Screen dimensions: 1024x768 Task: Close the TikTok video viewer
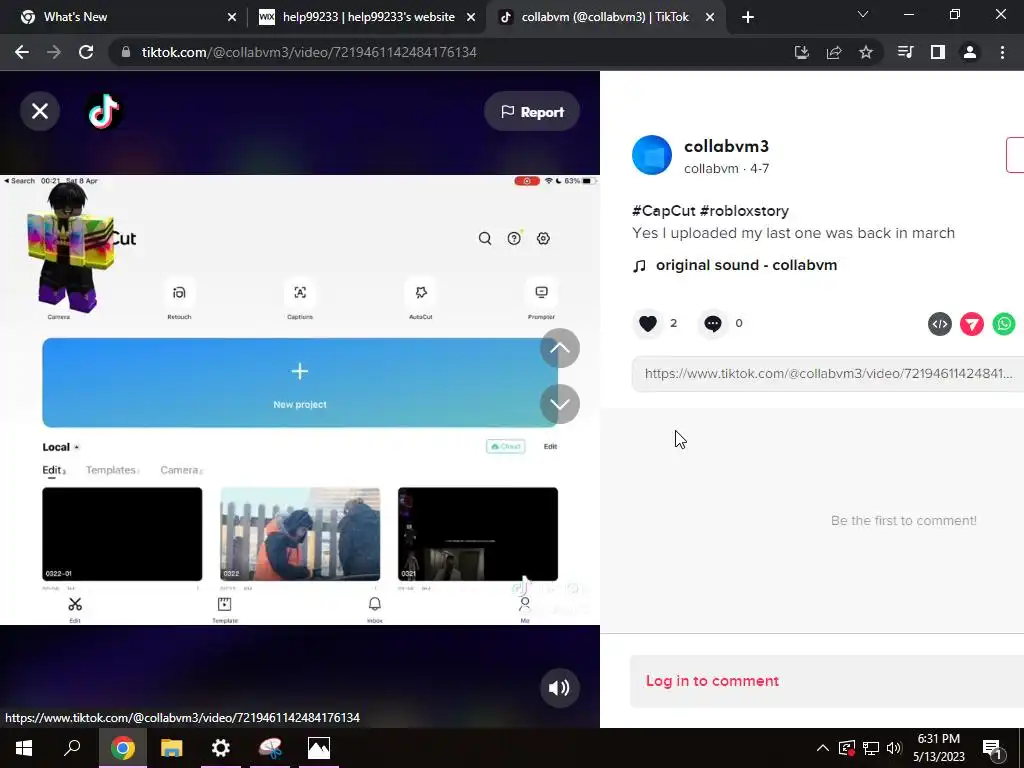click(40, 111)
